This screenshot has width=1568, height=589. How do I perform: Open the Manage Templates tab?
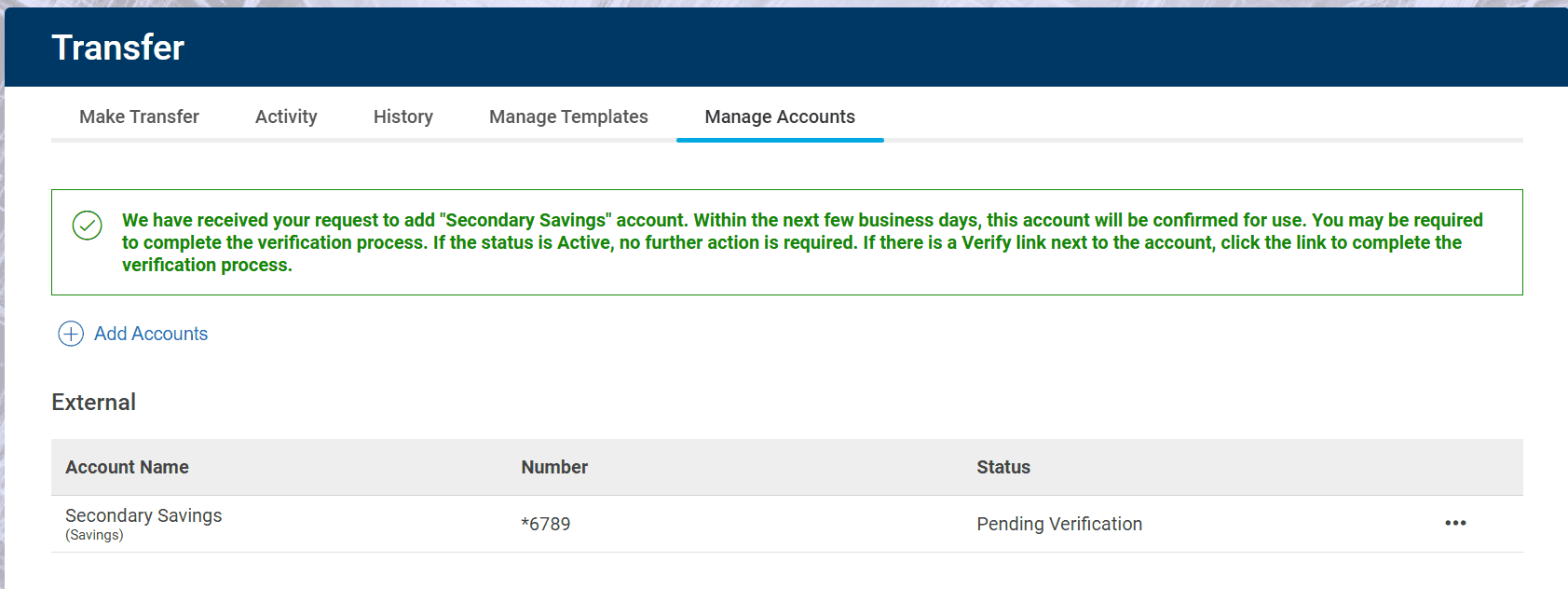(568, 116)
